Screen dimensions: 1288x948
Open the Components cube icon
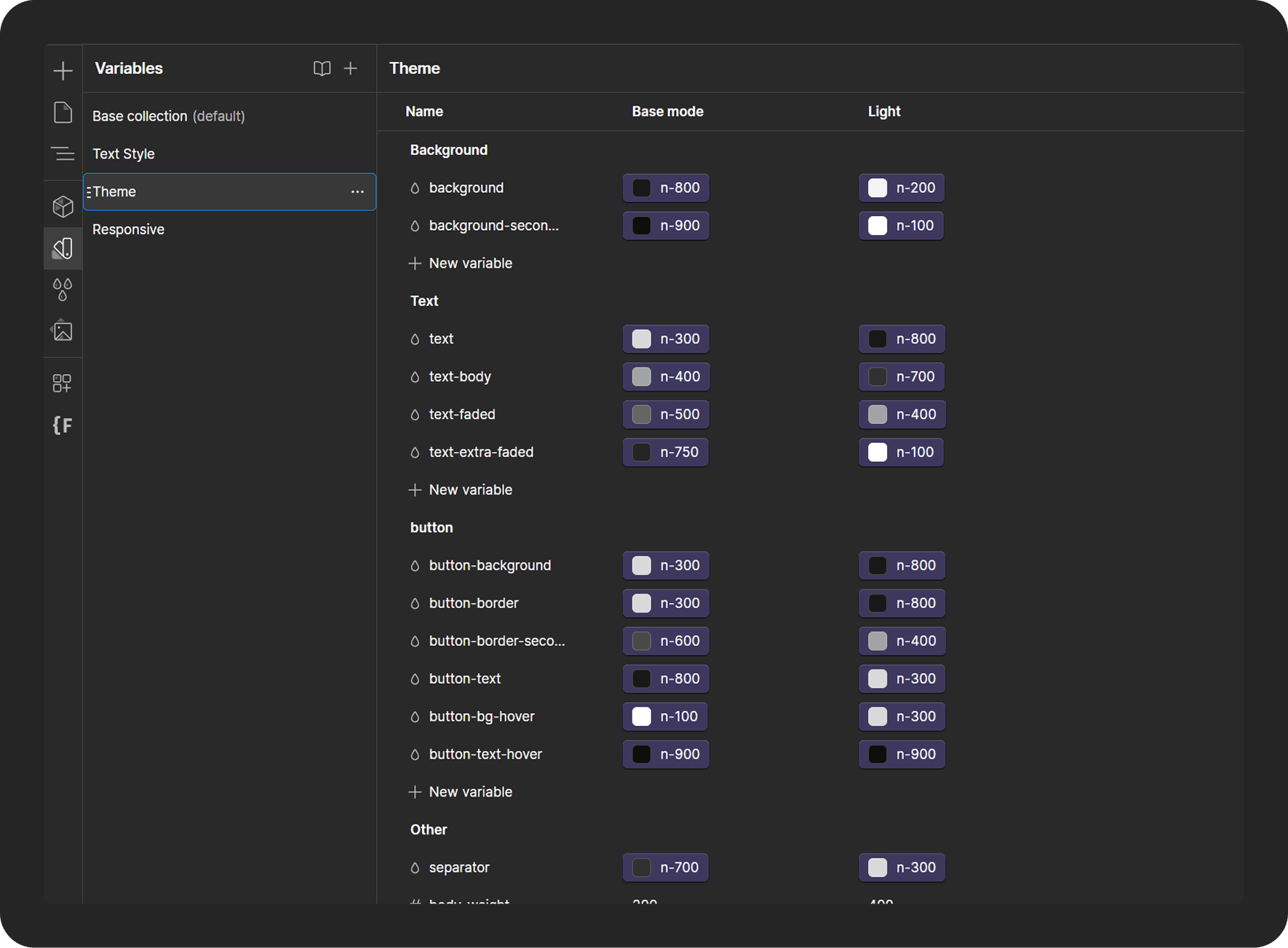(63, 207)
